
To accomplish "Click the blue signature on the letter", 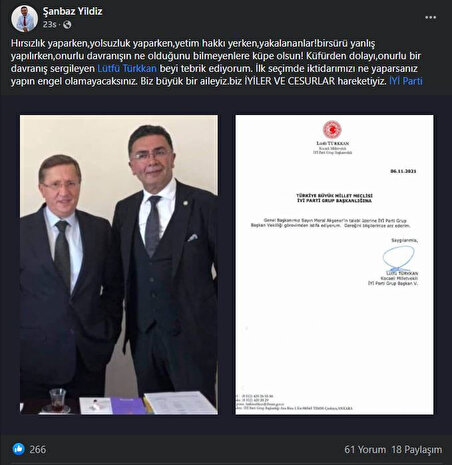I will pos(398,258).
